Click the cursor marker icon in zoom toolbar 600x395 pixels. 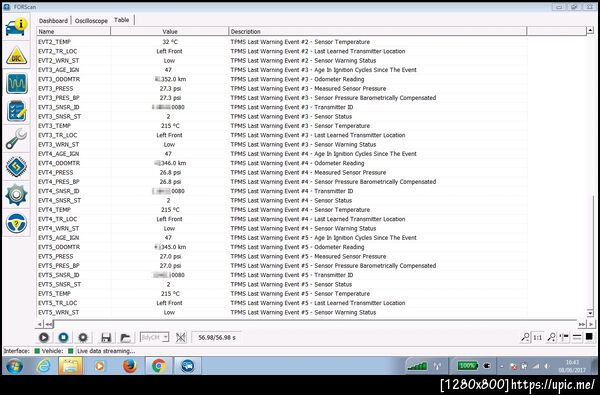(564, 337)
